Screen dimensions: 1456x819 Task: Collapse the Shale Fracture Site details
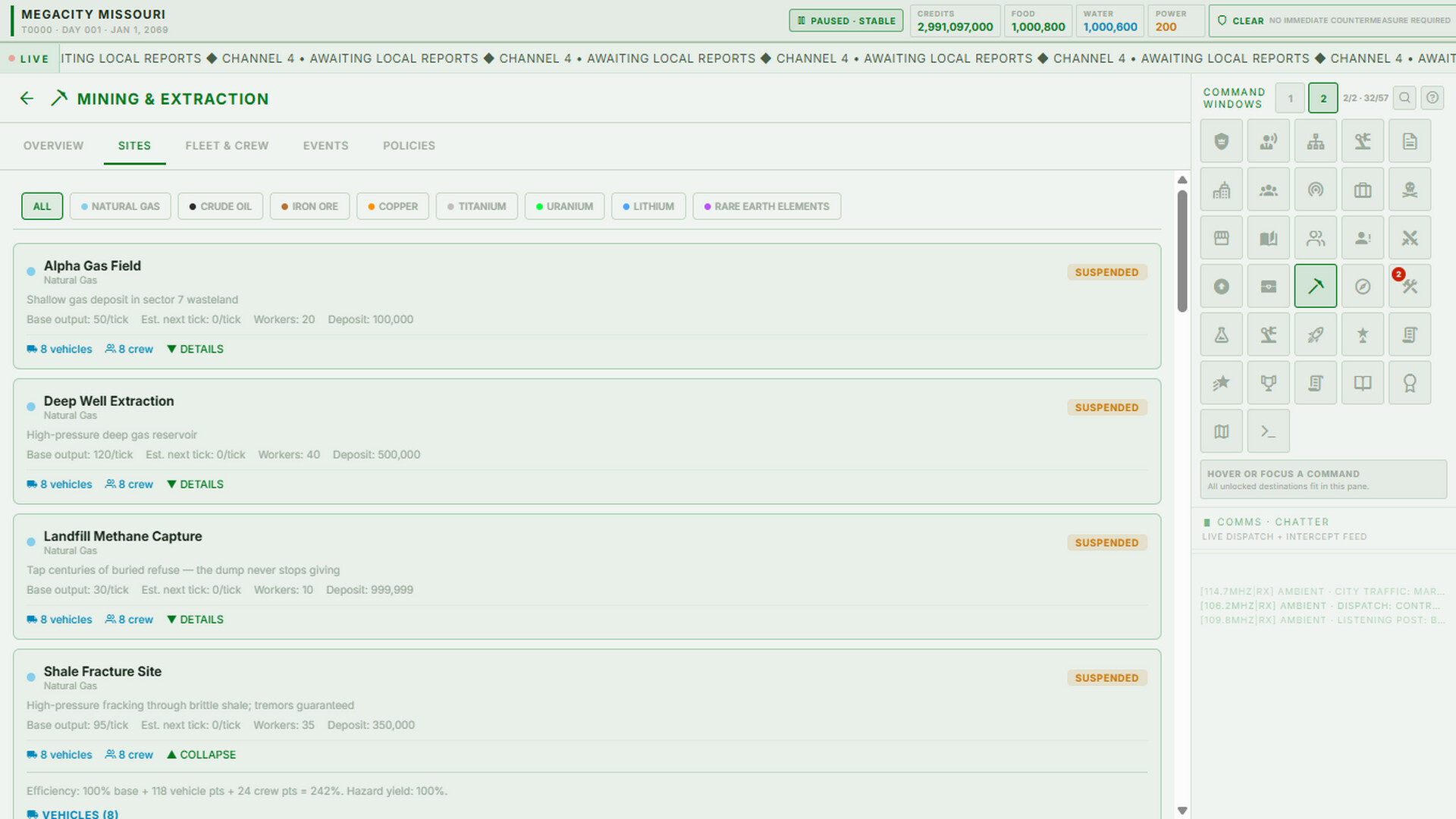201,755
